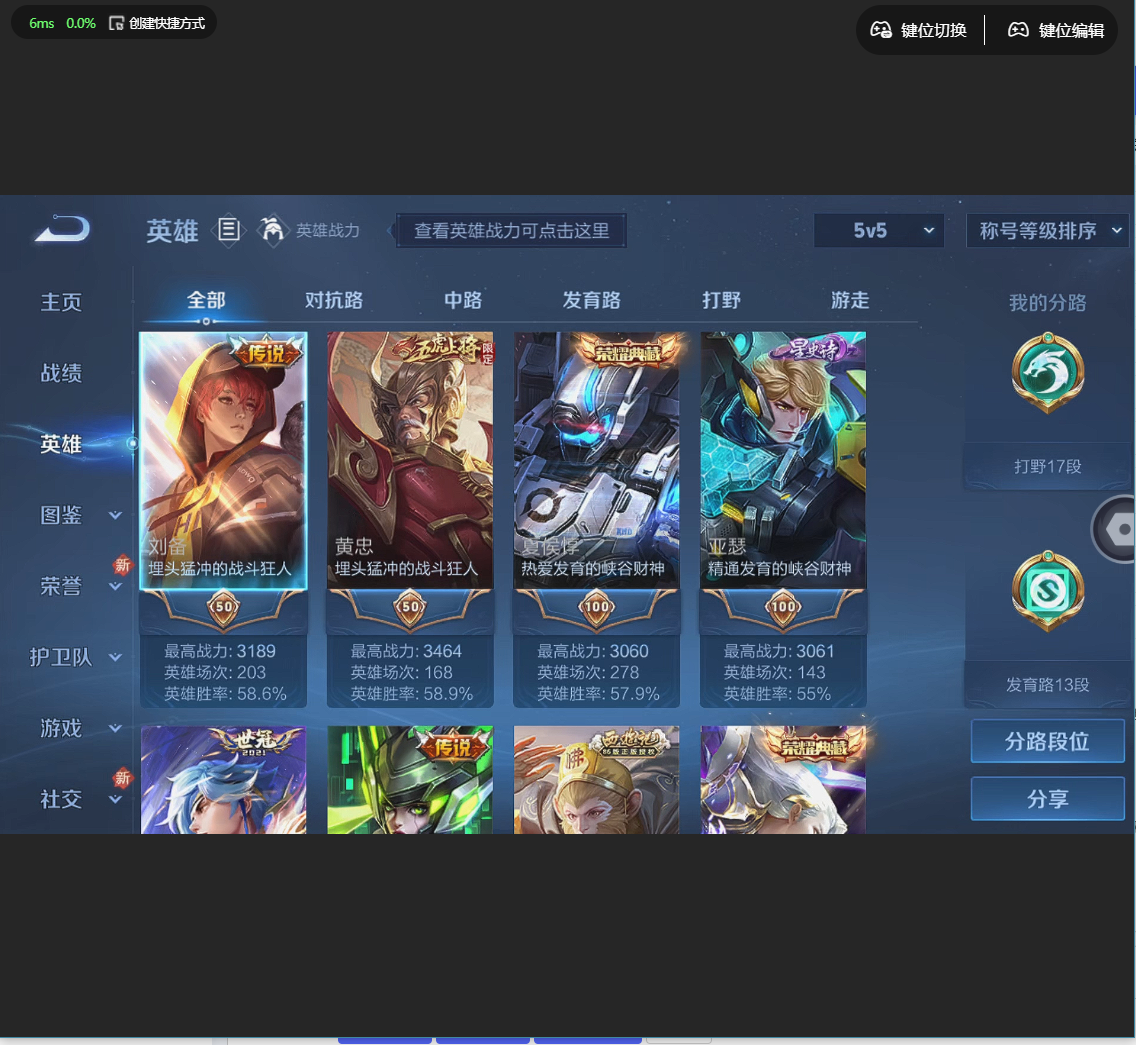Expand the 荣誉 sidebar chevron

point(115,586)
